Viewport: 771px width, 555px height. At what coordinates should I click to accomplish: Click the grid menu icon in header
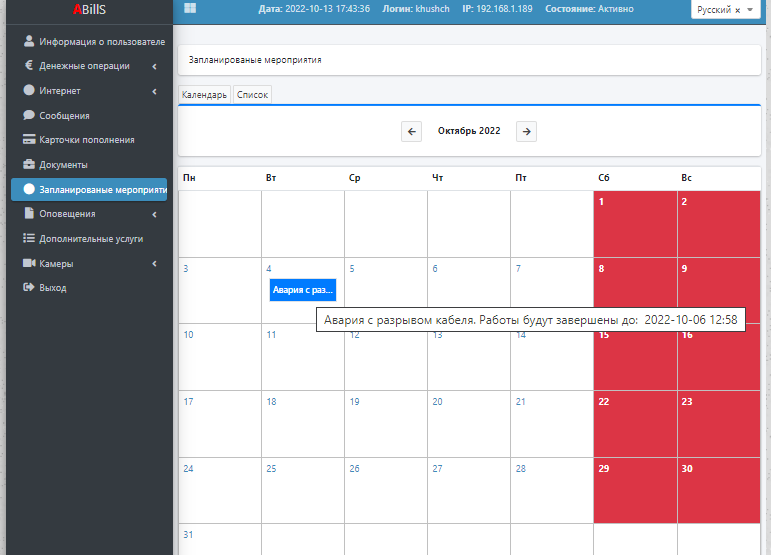pos(190,9)
